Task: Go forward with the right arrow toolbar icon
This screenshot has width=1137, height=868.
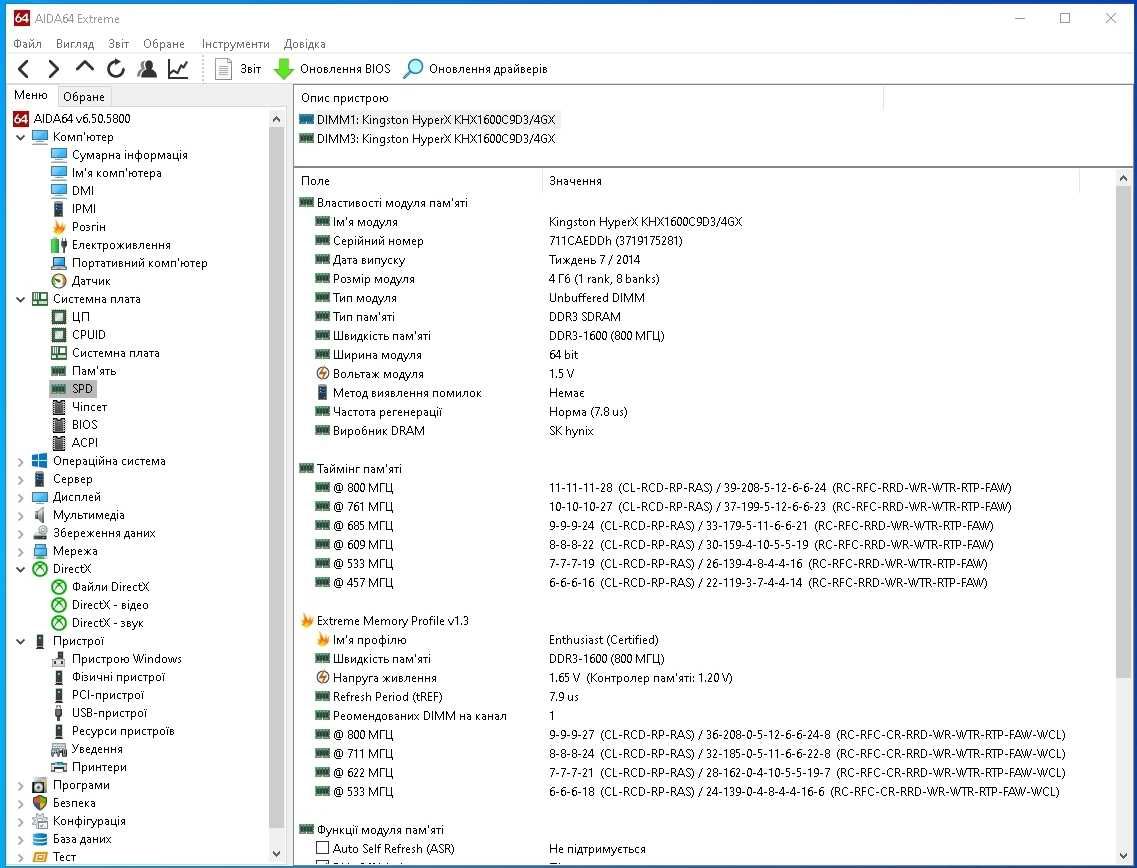Action: tap(54, 69)
